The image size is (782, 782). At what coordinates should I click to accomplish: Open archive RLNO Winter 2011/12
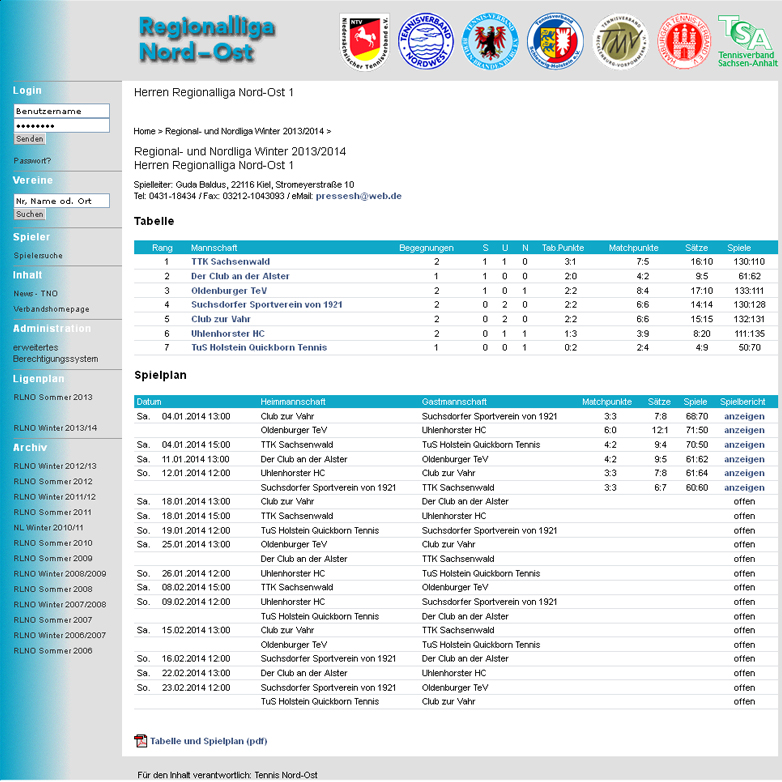54,497
